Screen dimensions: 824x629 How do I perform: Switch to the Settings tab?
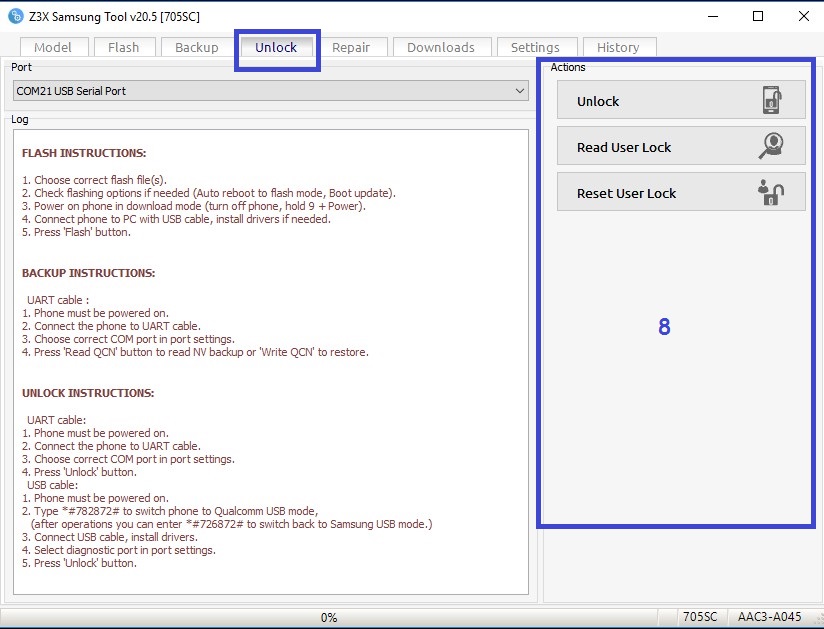(x=535, y=47)
